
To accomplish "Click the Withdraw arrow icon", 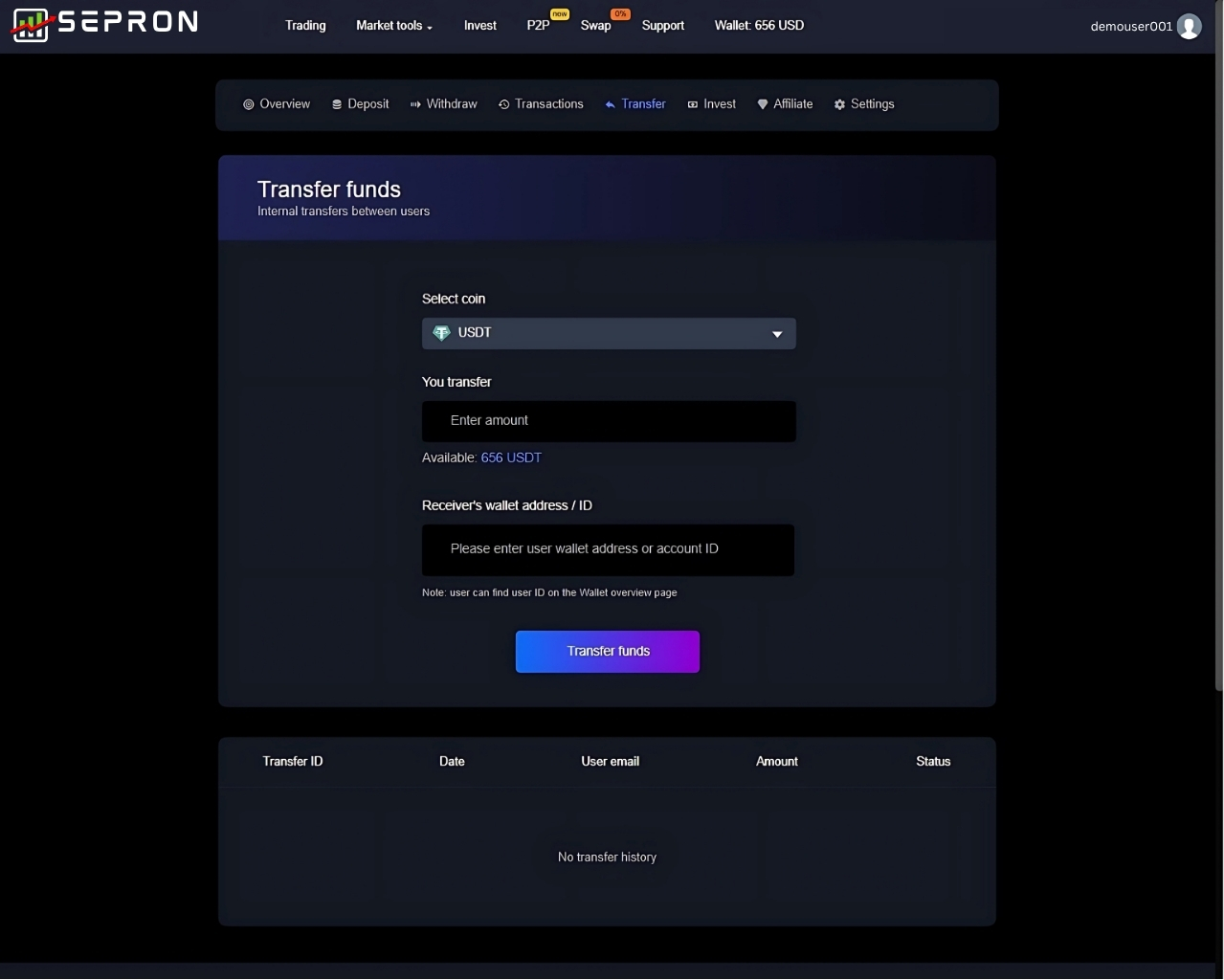I will point(415,104).
